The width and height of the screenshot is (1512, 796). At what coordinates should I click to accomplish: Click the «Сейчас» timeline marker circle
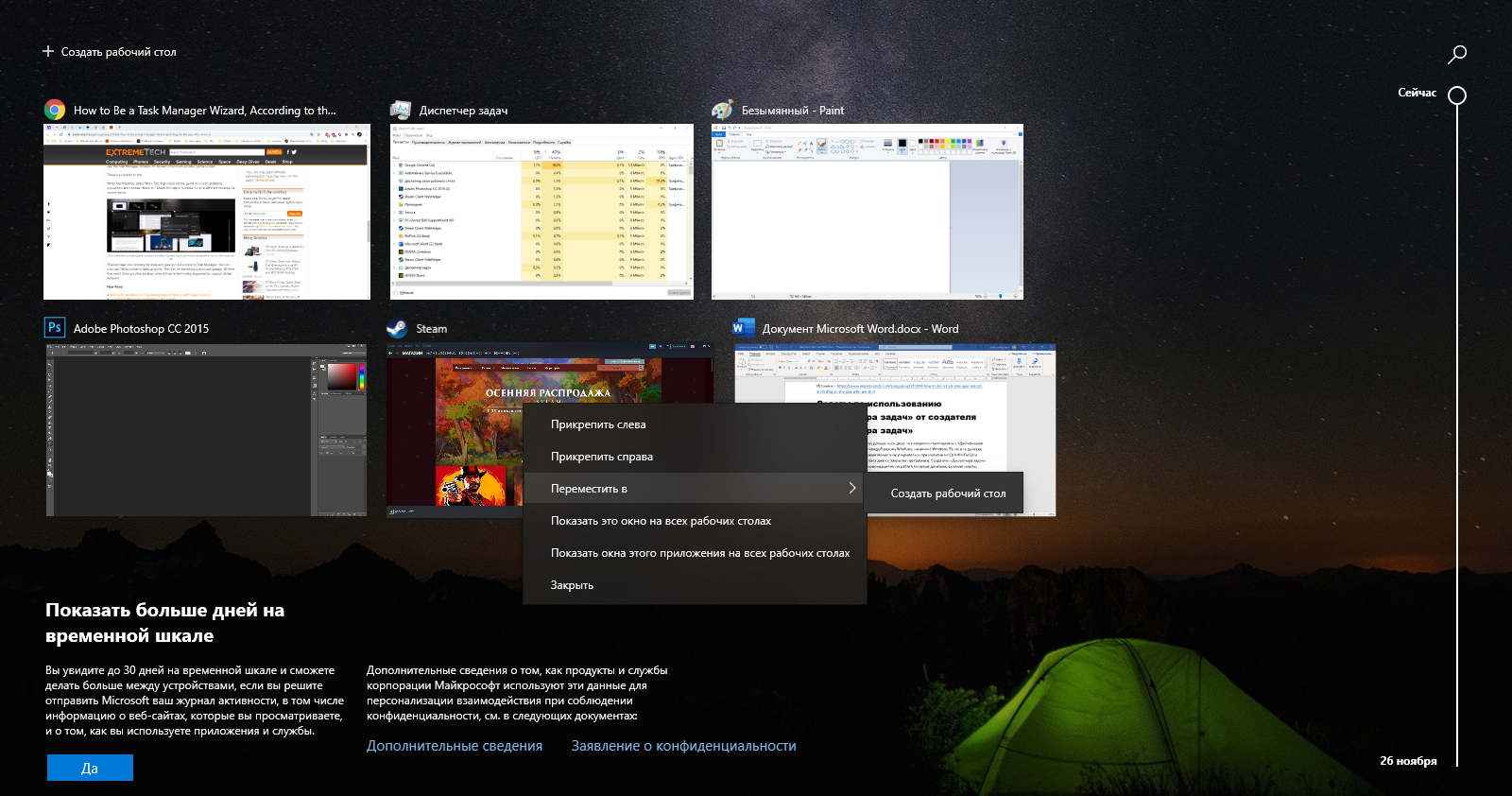pyautogui.click(x=1457, y=95)
